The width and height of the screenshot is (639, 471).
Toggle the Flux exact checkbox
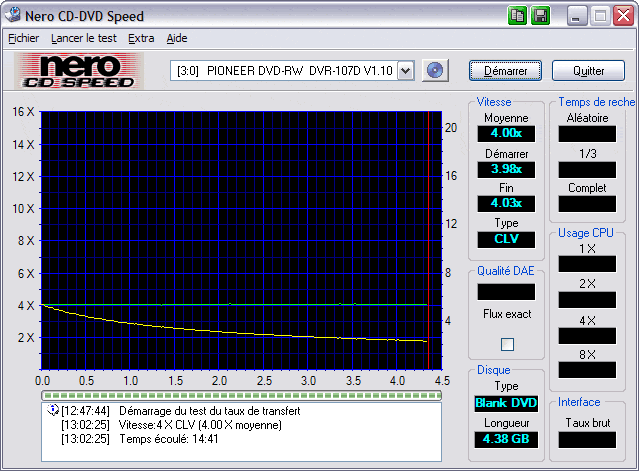point(507,344)
